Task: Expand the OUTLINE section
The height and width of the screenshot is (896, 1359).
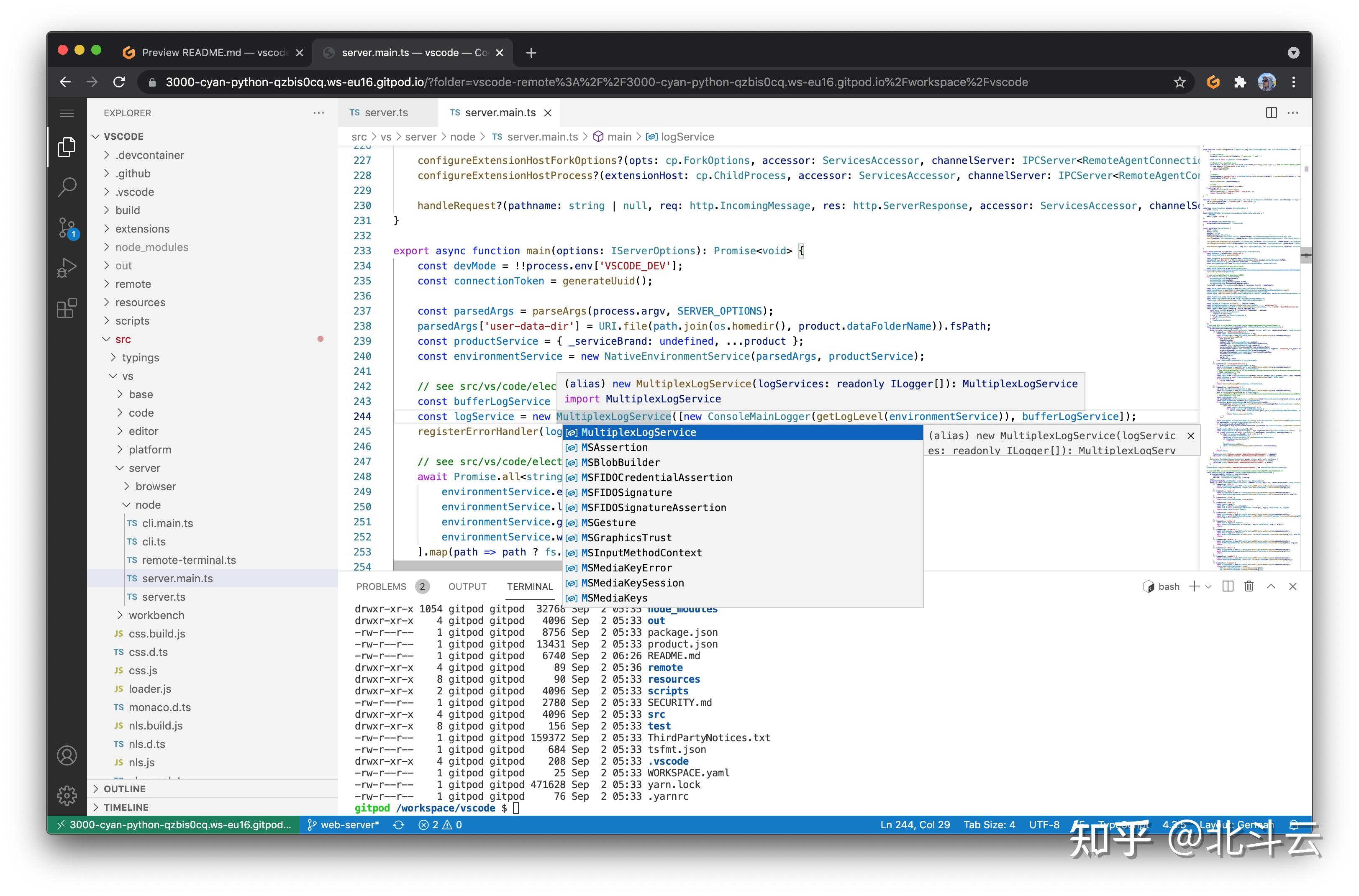Action: coord(125,788)
